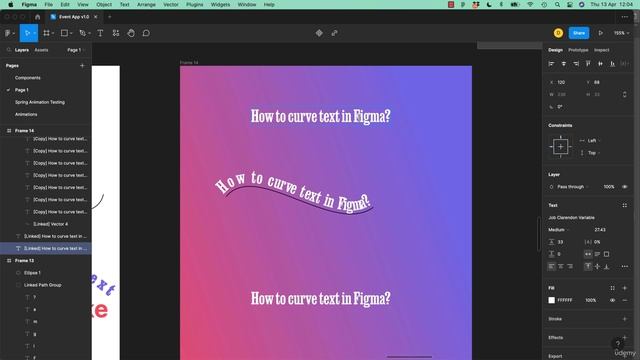Toggle FFFFFF fill visibility eye
Screen dimensions: 640x360
click(x=612, y=300)
